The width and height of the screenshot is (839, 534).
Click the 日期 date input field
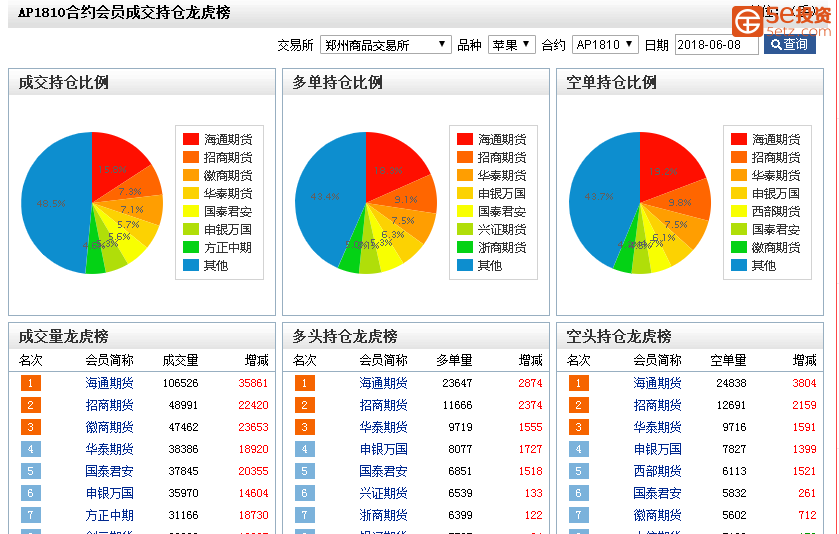point(716,45)
